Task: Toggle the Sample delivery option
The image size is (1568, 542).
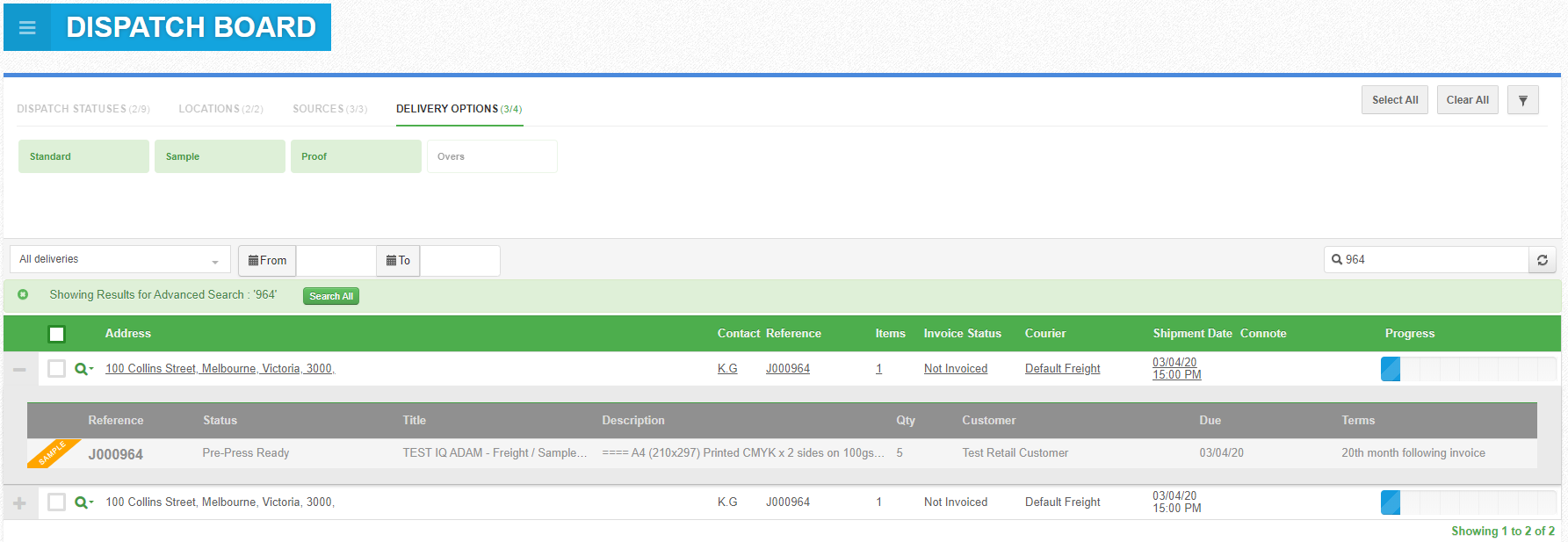Action: coord(220,156)
